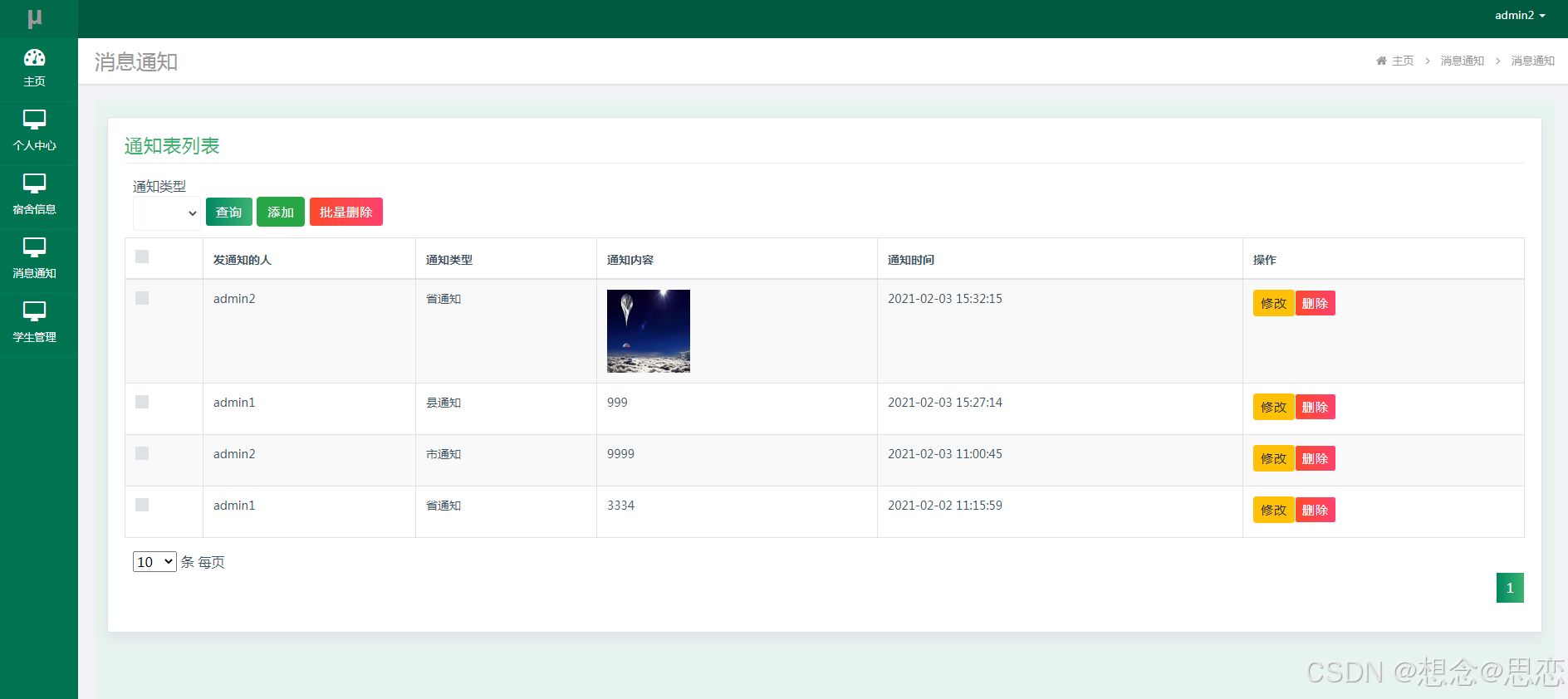Click timestamp 2021-02-03 11:00:45
Screen dimensions: 1568x699
[945, 454]
